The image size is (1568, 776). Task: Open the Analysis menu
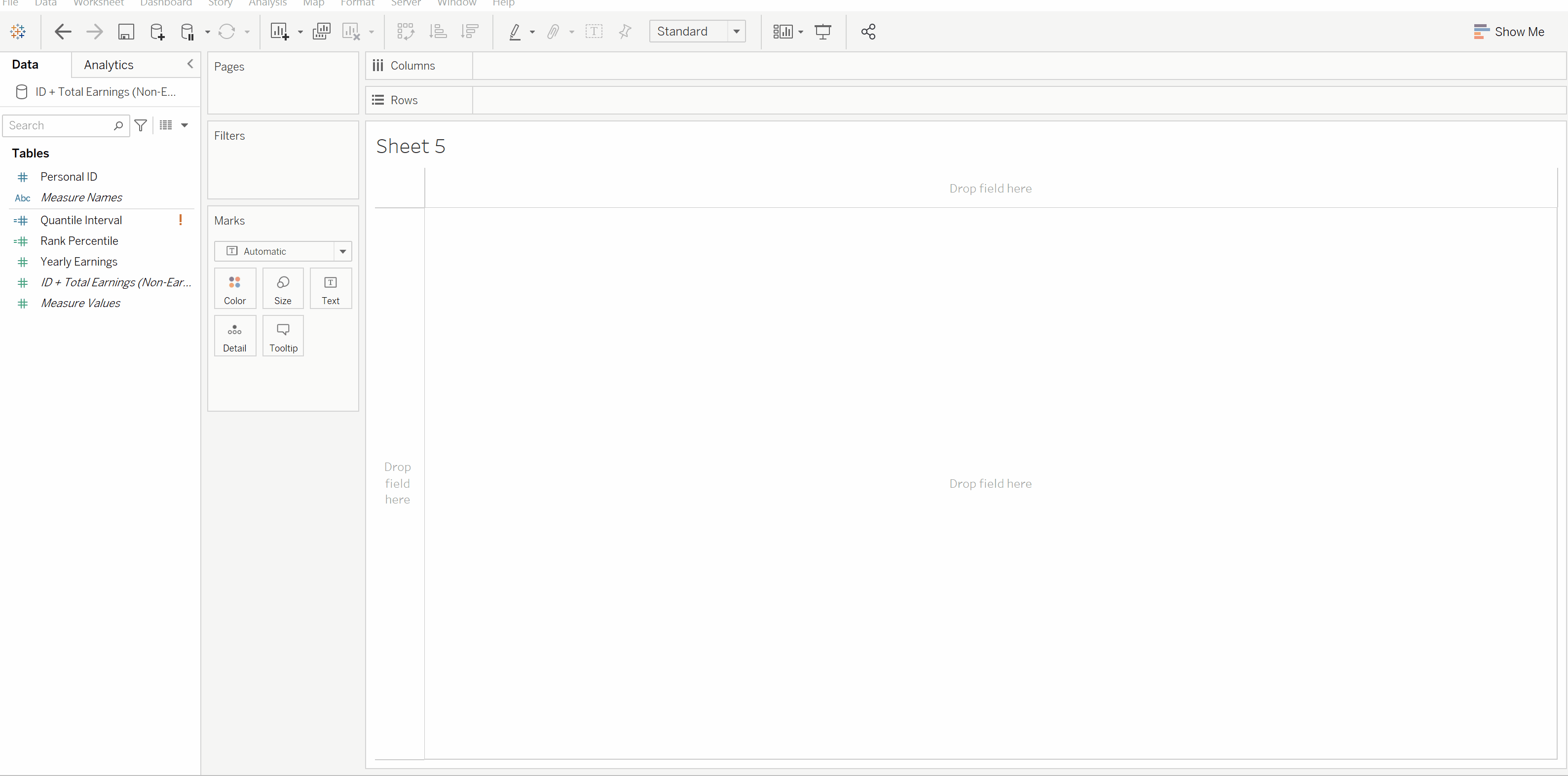[x=267, y=3]
